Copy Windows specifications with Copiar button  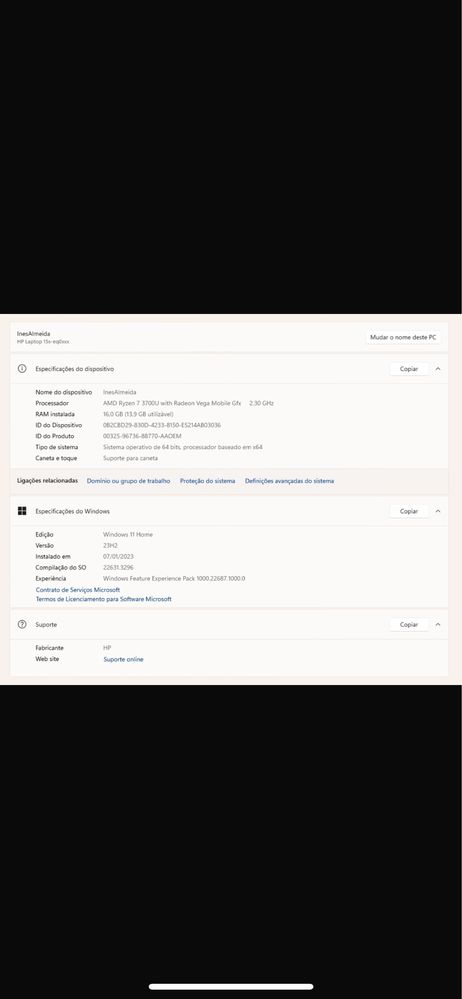coord(408,511)
